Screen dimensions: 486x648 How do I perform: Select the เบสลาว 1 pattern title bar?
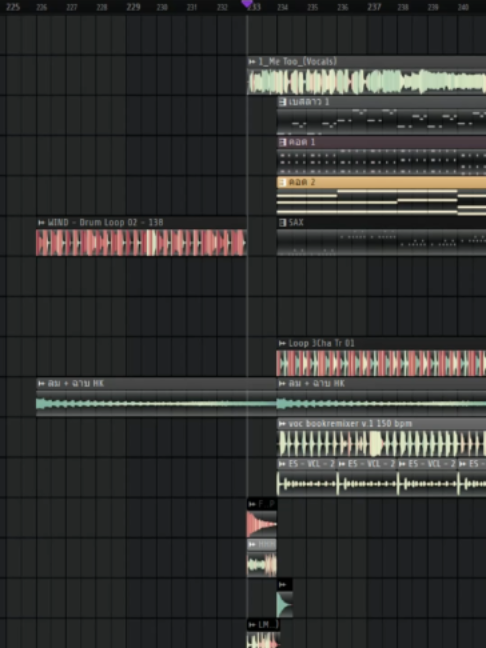point(381,102)
